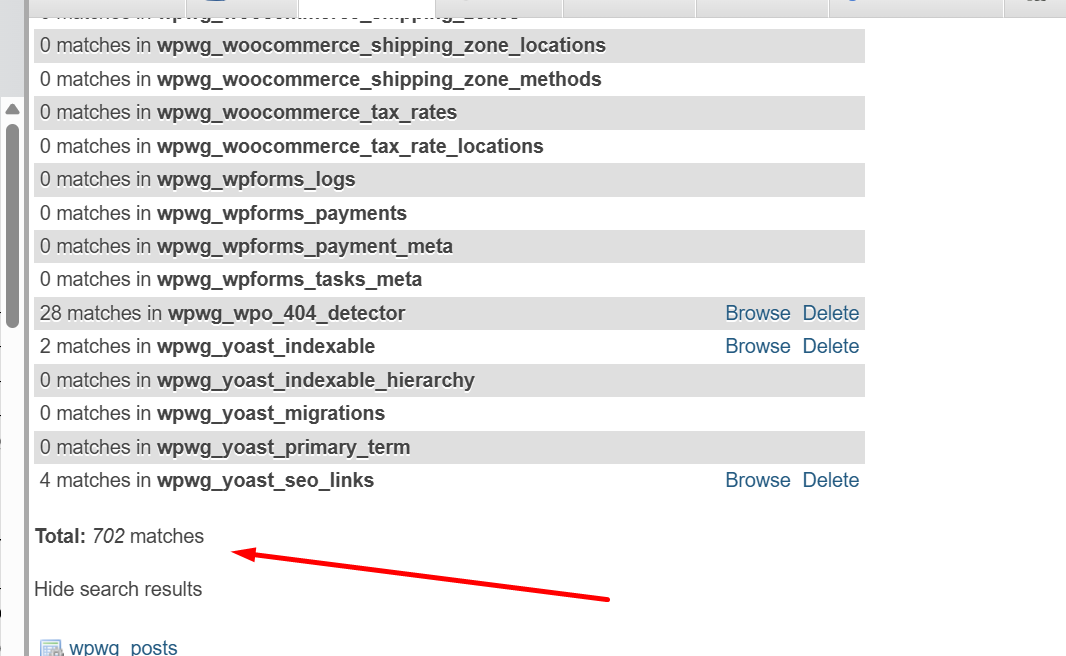Browse matches in wpwg_wpo_404_detector

click(x=757, y=313)
